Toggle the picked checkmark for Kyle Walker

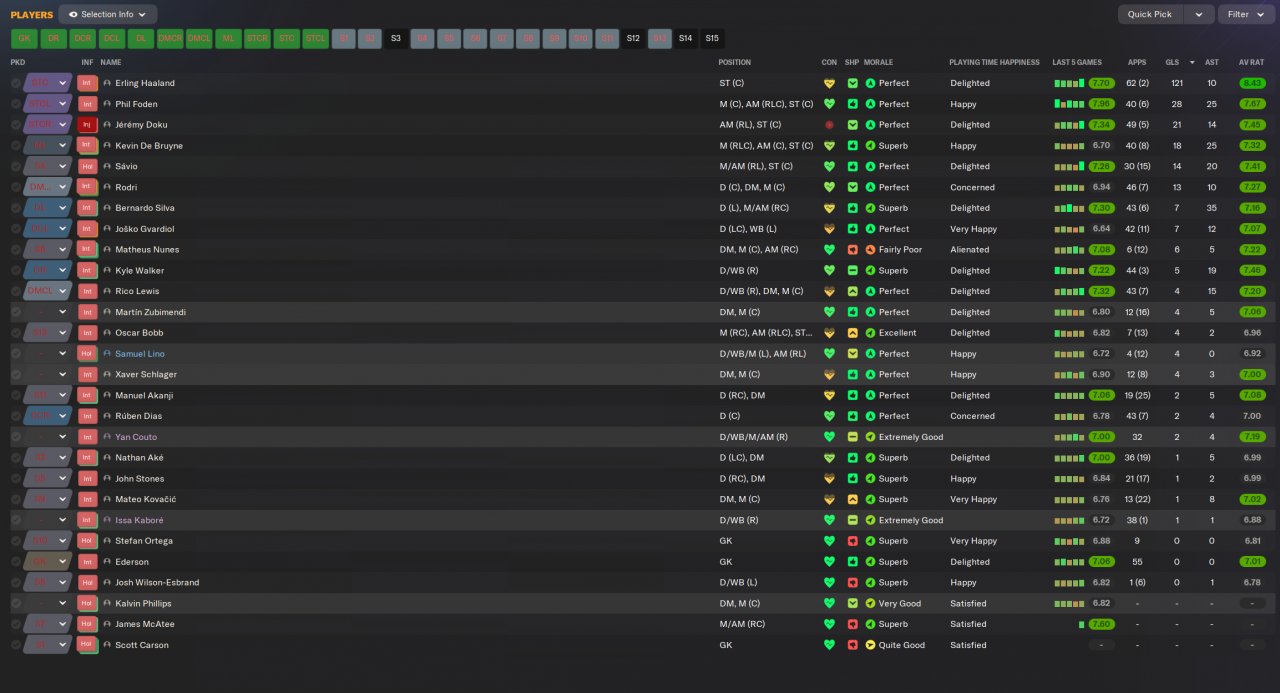(16, 270)
